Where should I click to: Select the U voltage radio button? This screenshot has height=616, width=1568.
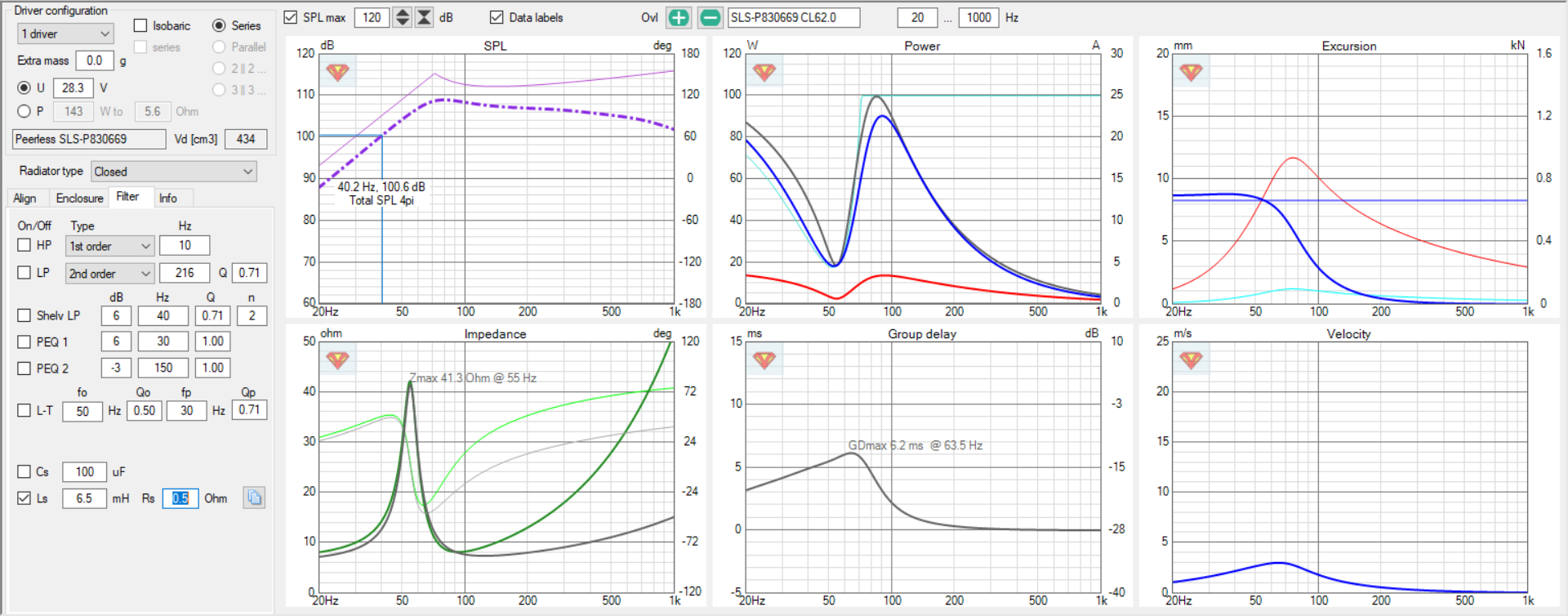tap(24, 87)
